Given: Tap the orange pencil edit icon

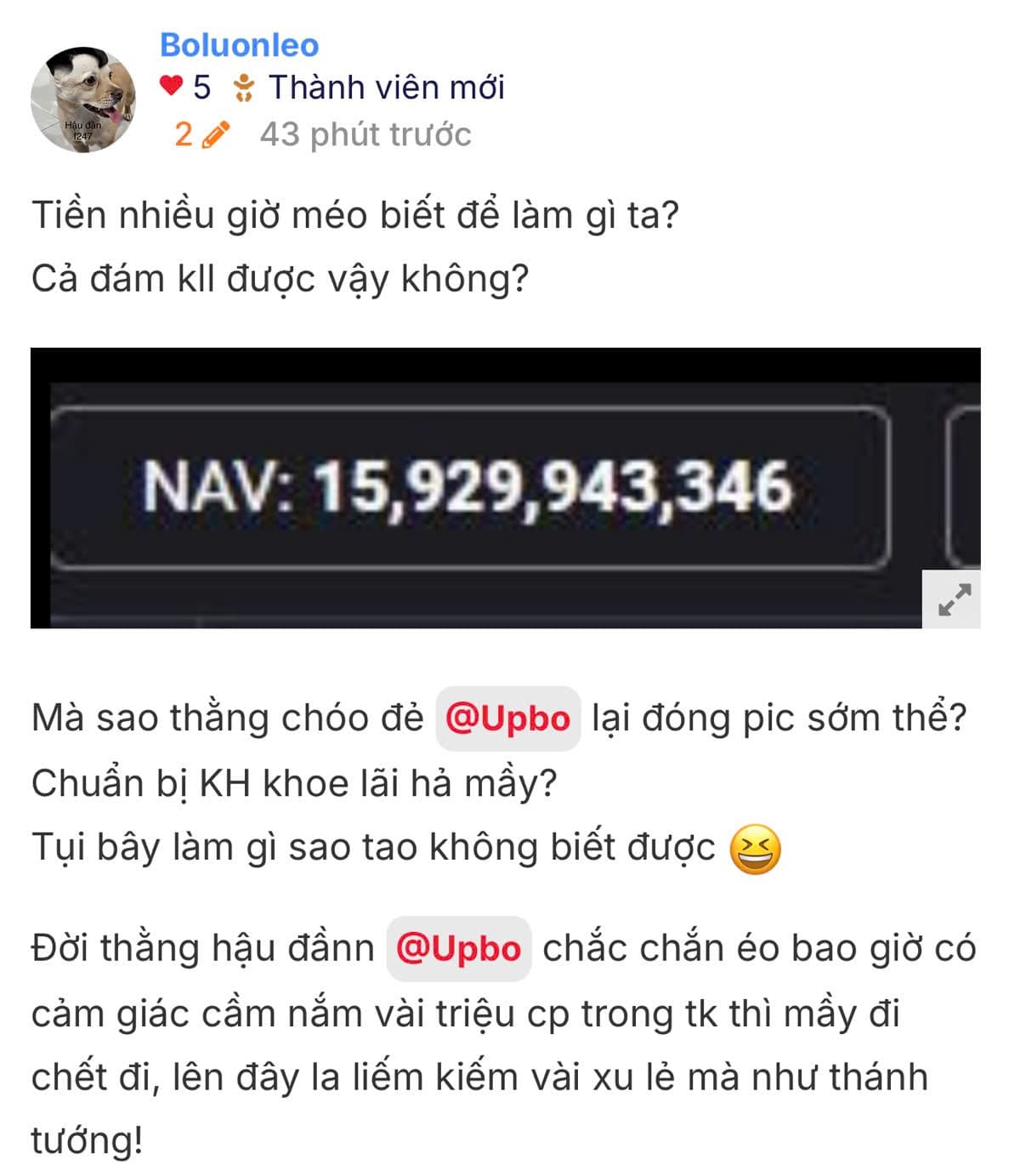Looking at the screenshot, I should [x=217, y=134].
